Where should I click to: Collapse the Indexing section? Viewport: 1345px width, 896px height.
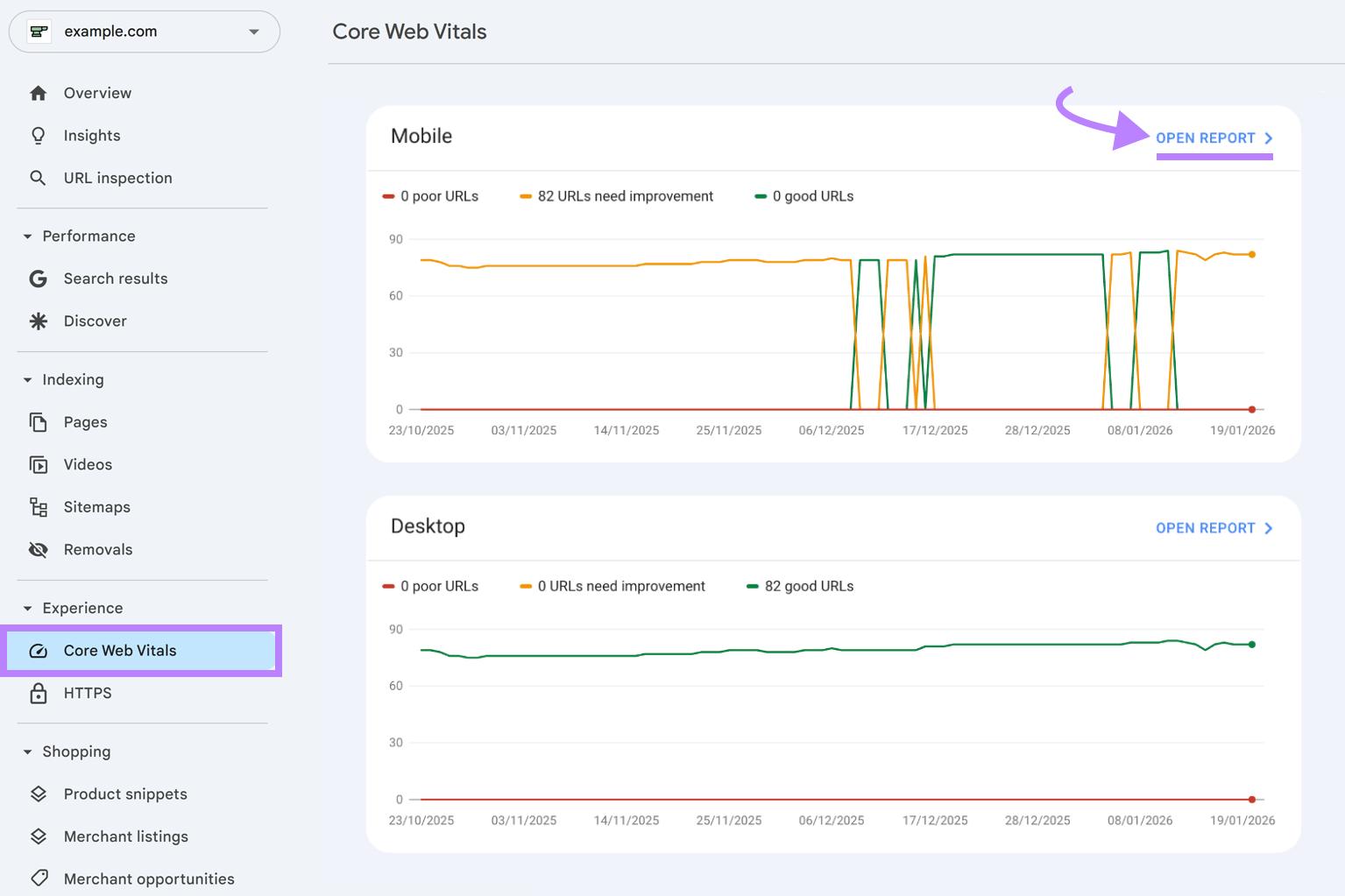click(26, 379)
